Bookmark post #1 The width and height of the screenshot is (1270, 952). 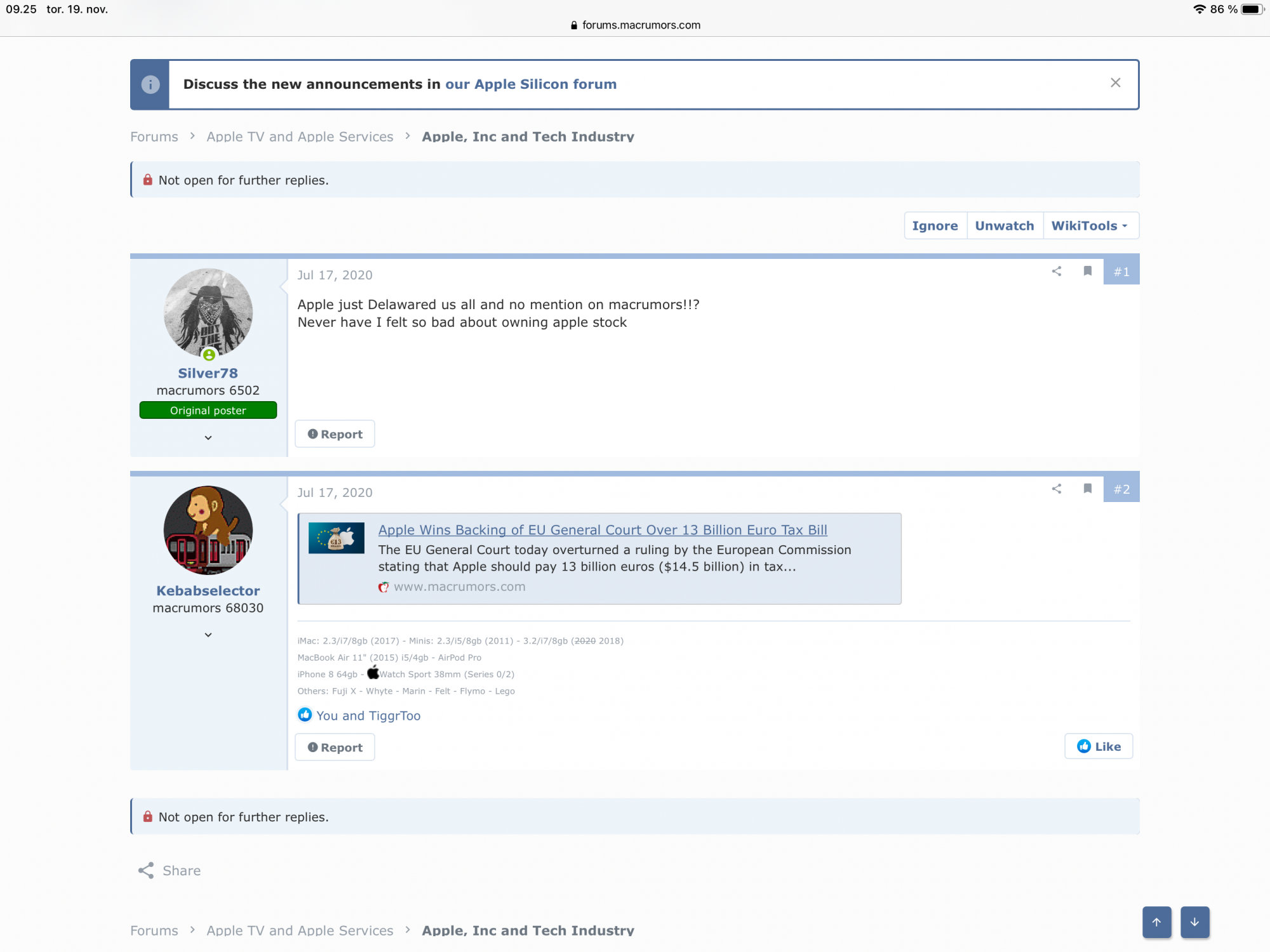(1088, 272)
